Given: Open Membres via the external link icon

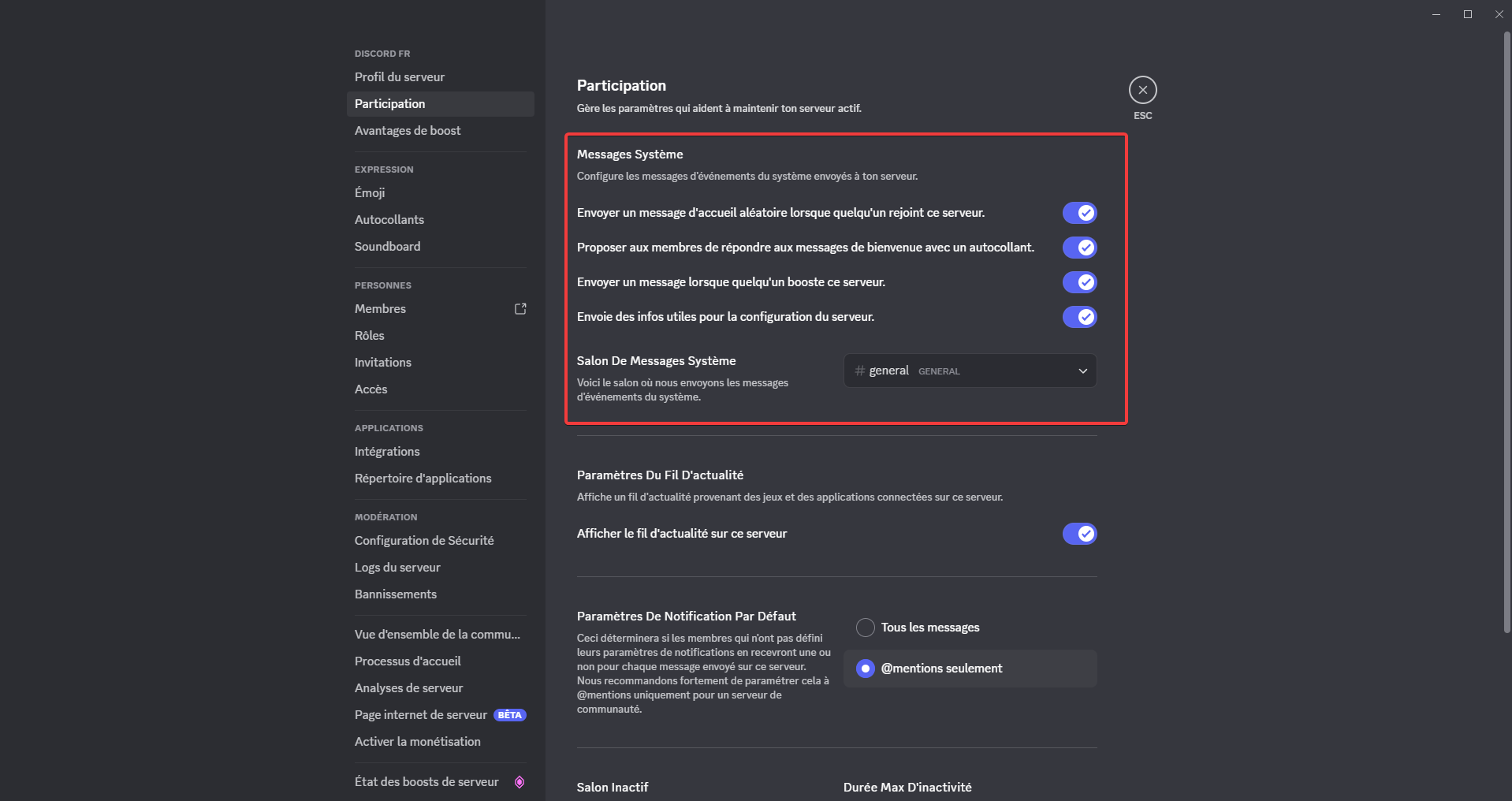Looking at the screenshot, I should point(520,308).
